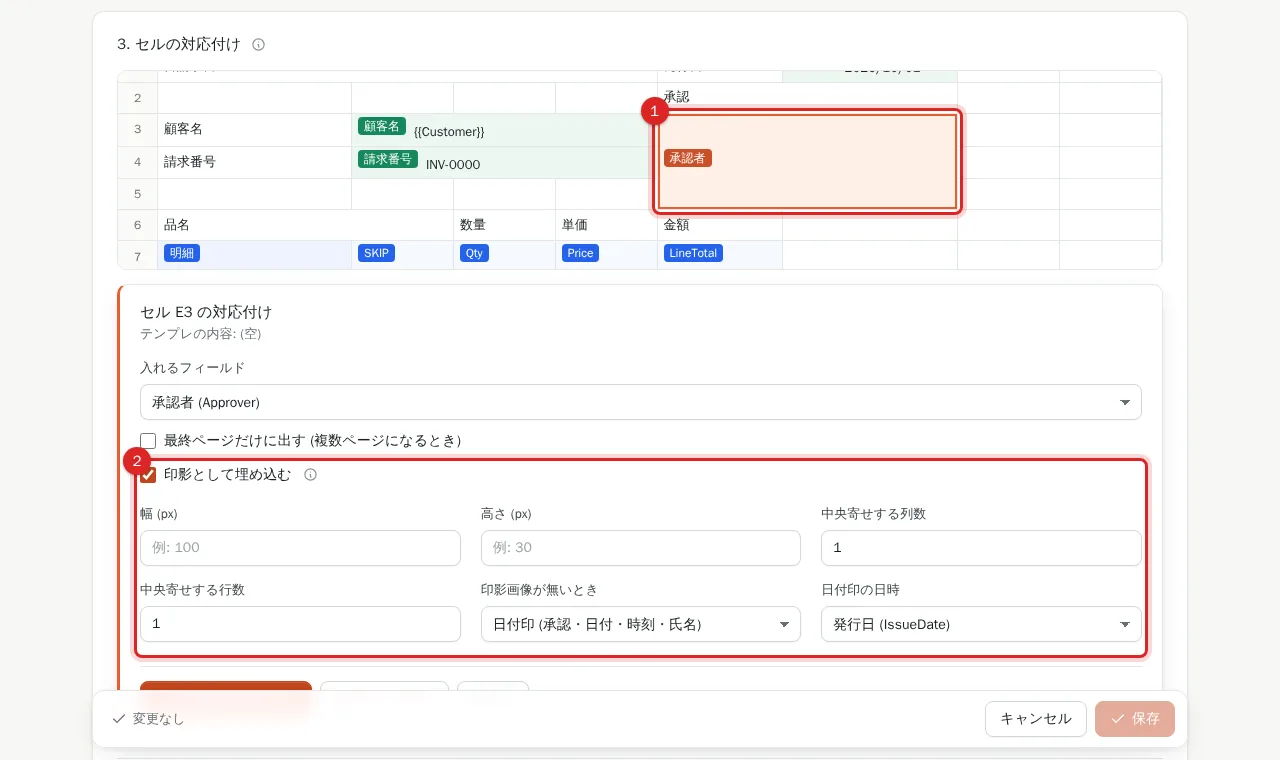Click the 品名 header cell
Viewport: 1280px width, 760px height.
pyautogui.click(x=305, y=225)
